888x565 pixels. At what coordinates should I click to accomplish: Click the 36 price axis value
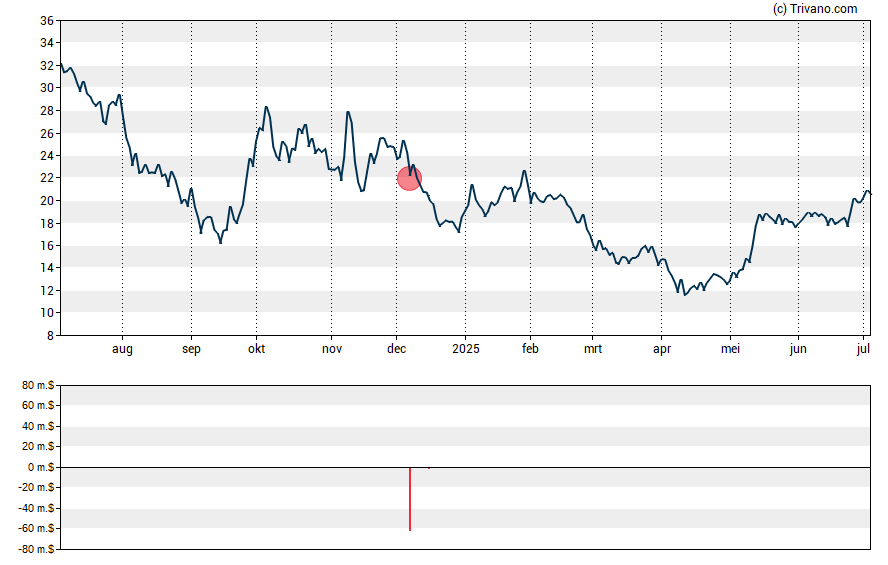pos(46,21)
